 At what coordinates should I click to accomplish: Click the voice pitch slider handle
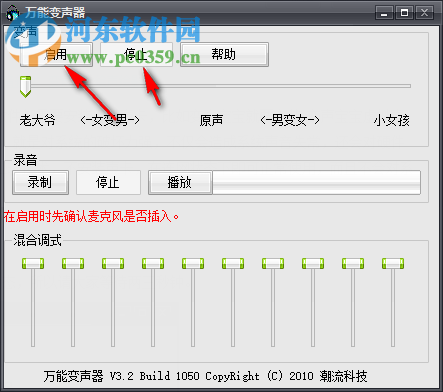(x=25, y=87)
